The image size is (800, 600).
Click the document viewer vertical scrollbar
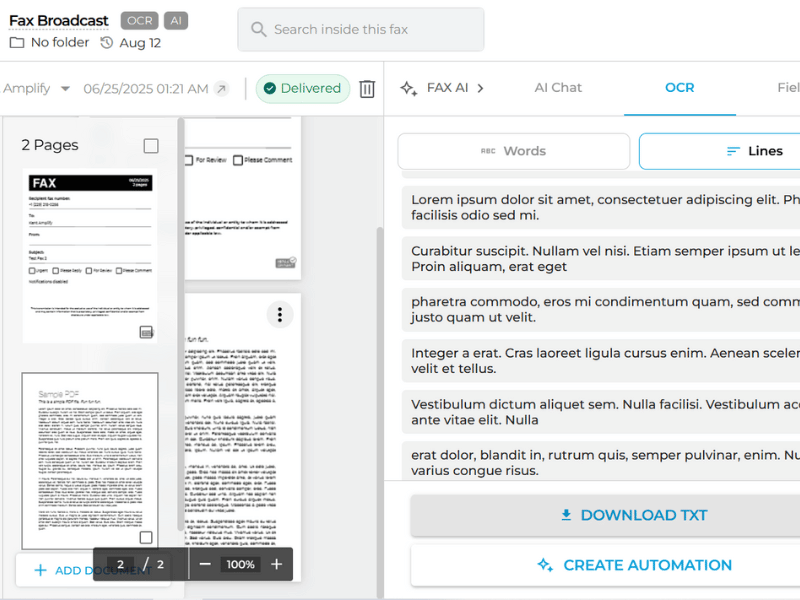(x=380, y=413)
